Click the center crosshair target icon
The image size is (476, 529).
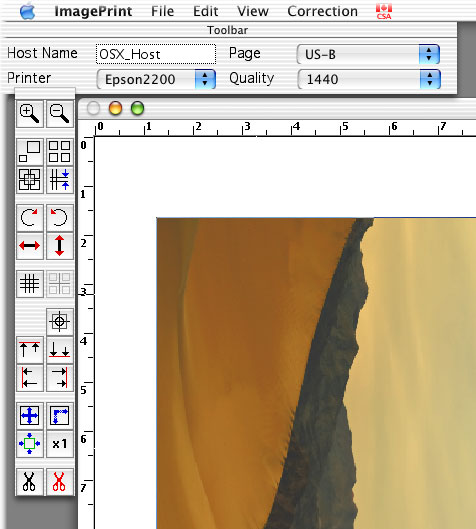click(x=60, y=322)
